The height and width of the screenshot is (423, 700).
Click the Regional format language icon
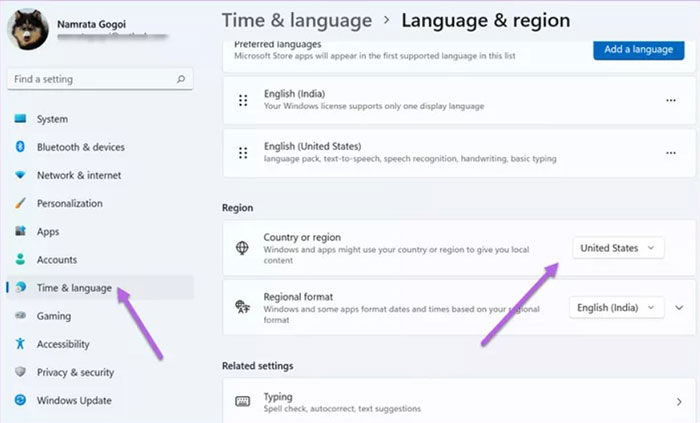coord(242,307)
